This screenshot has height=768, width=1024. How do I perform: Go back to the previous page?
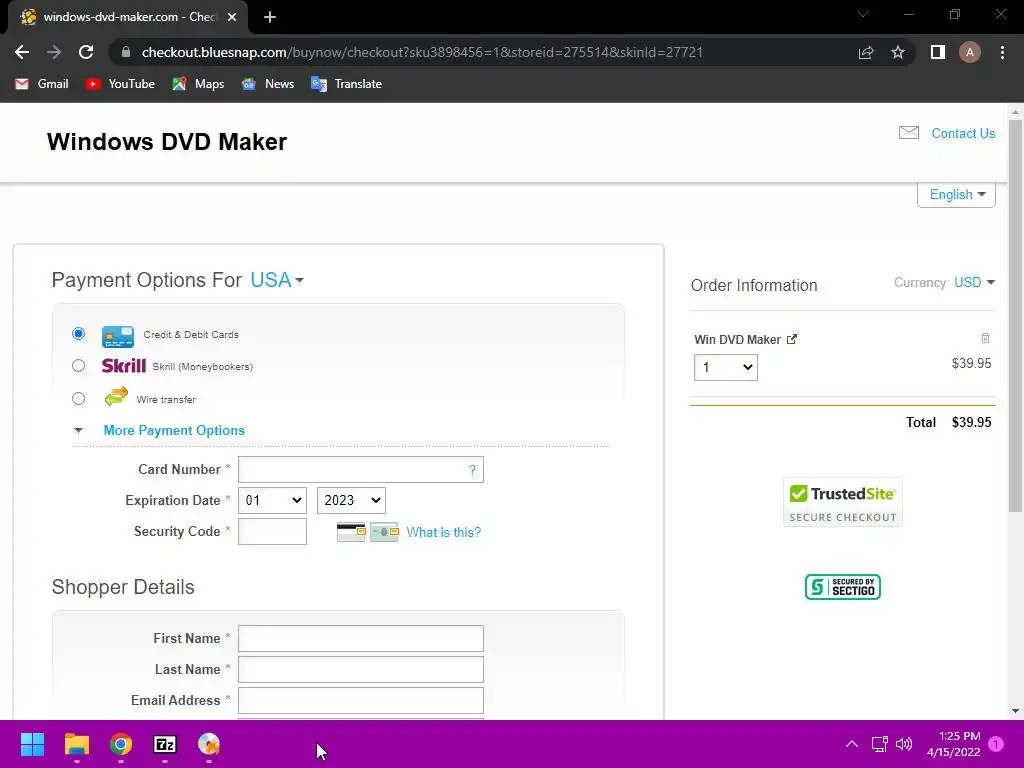click(22, 52)
